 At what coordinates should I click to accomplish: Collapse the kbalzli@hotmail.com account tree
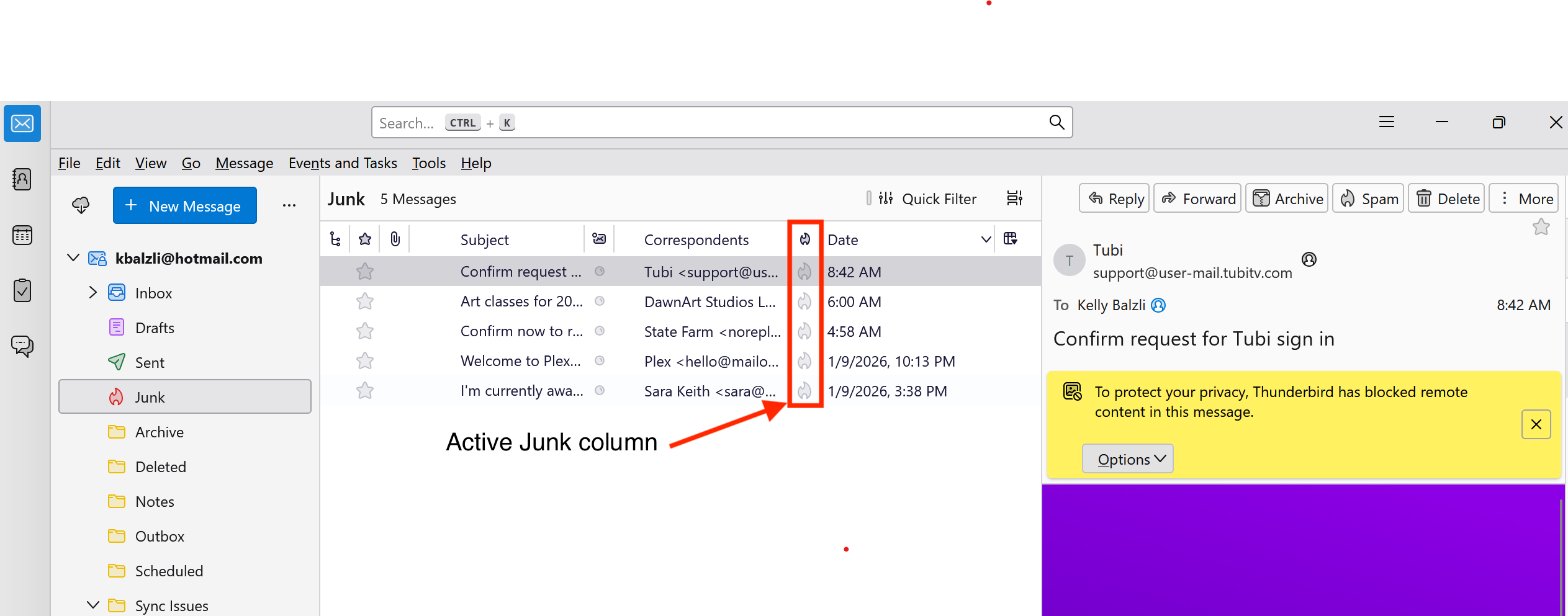pyautogui.click(x=73, y=258)
